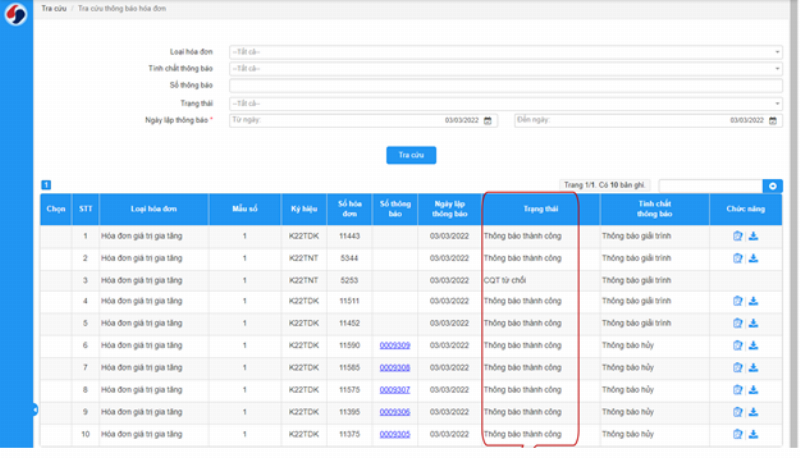View notification details for invoice 11443
The width and height of the screenshot is (800, 458).
pos(737,236)
